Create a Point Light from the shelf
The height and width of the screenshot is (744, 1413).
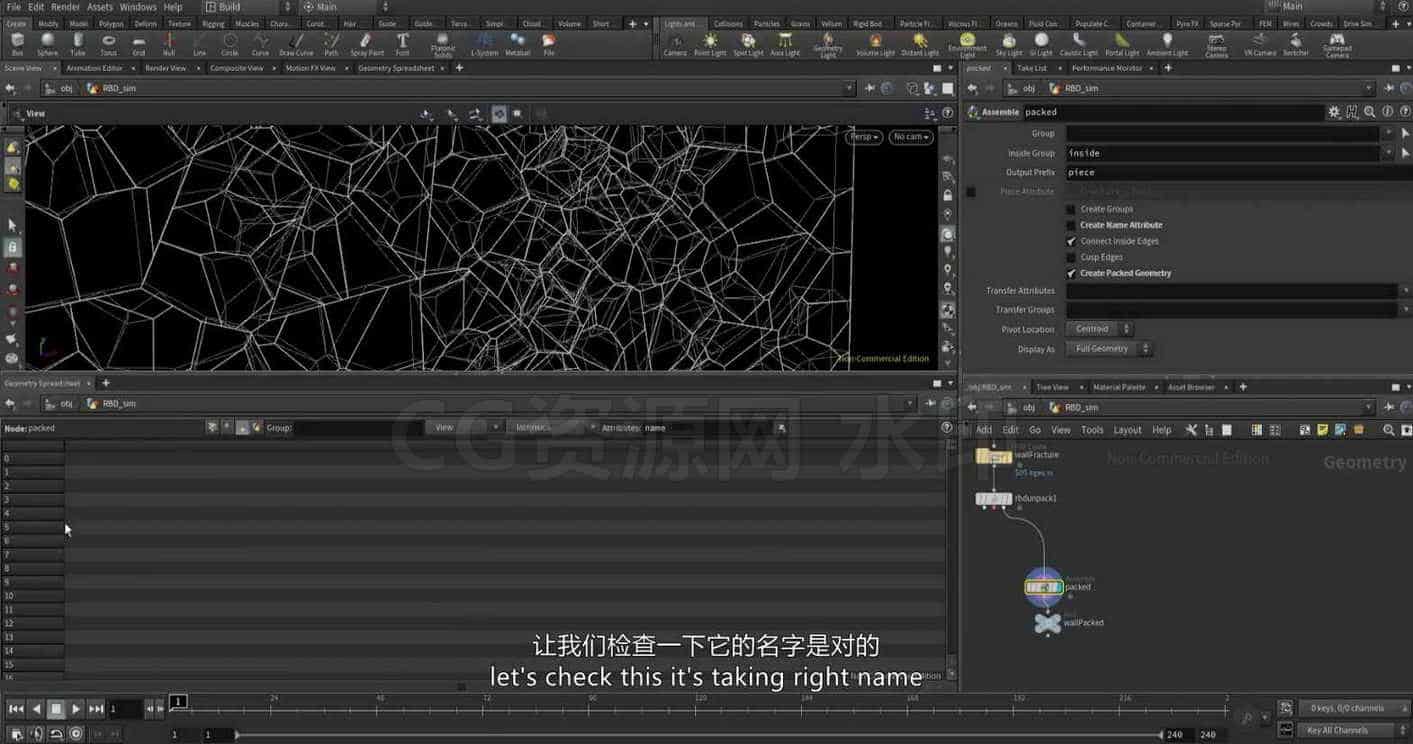pyautogui.click(x=710, y=44)
